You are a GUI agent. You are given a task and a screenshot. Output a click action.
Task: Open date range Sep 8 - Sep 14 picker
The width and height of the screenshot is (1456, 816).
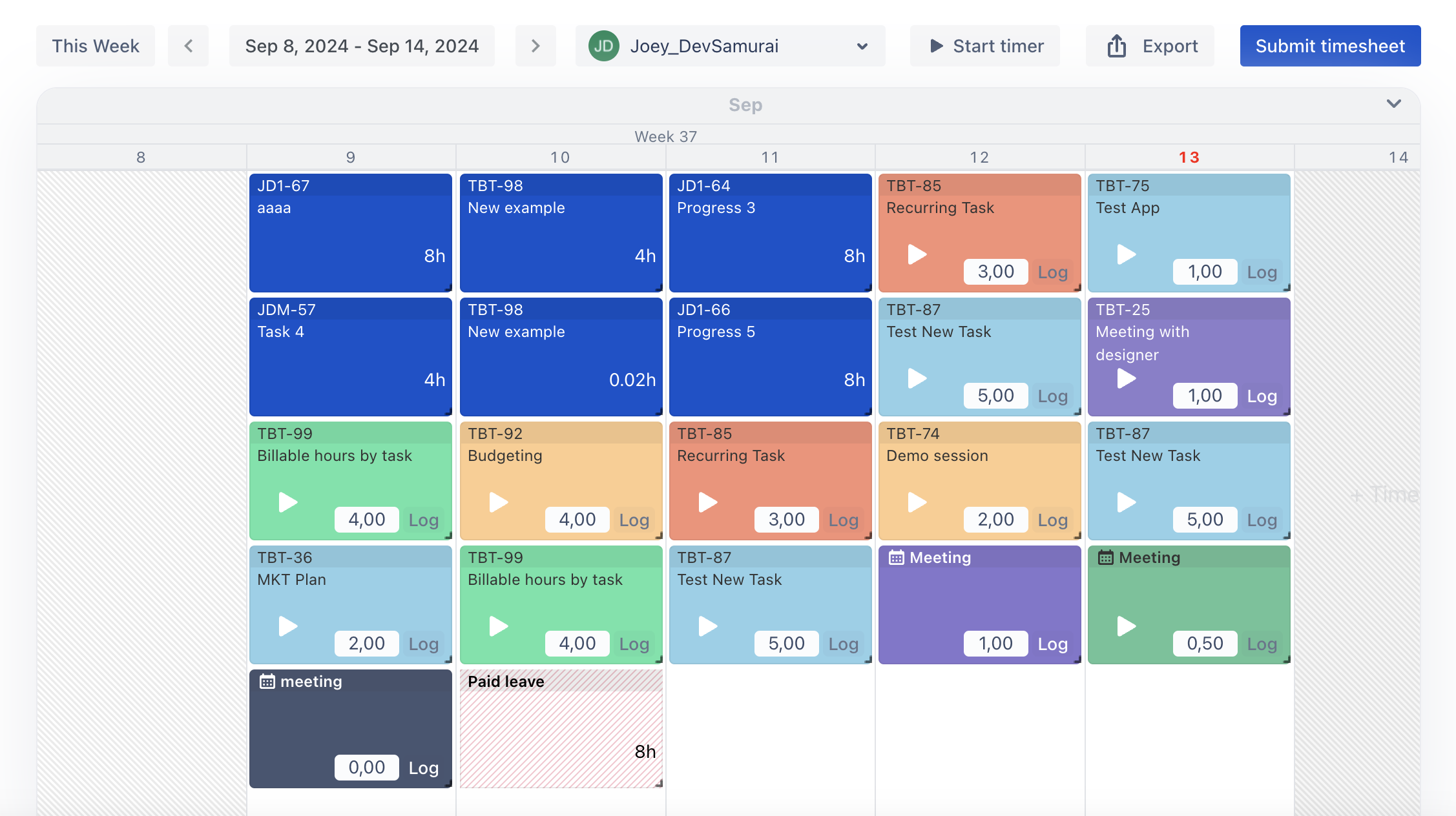tap(362, 46)
